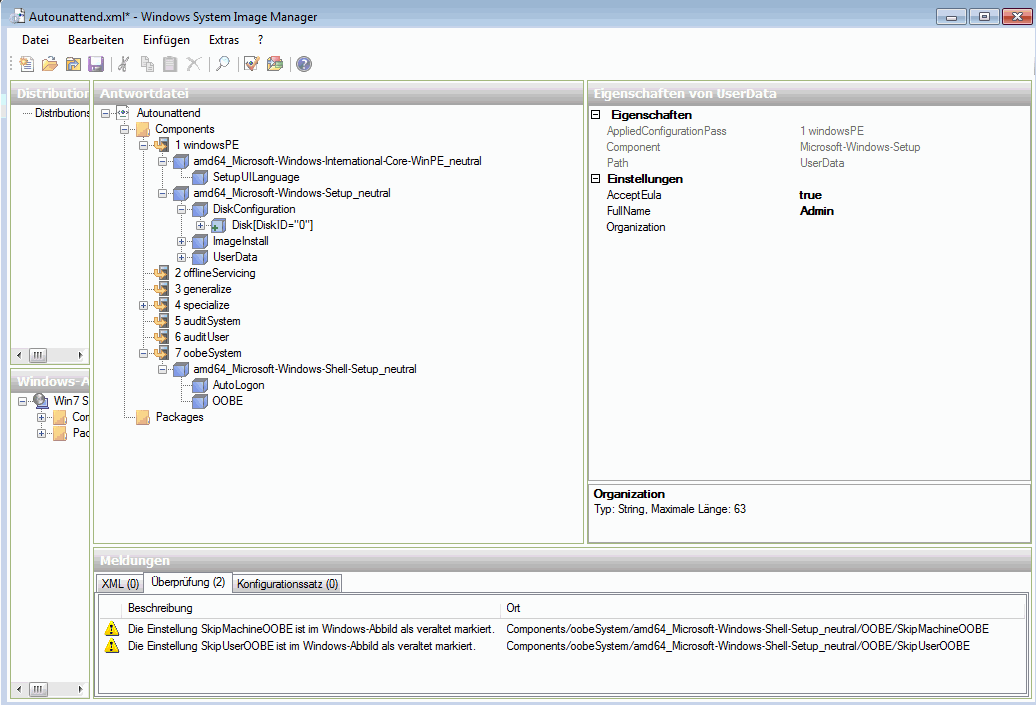Open help with the question mark icon
1036x705 pixels.
pos(304,64)
